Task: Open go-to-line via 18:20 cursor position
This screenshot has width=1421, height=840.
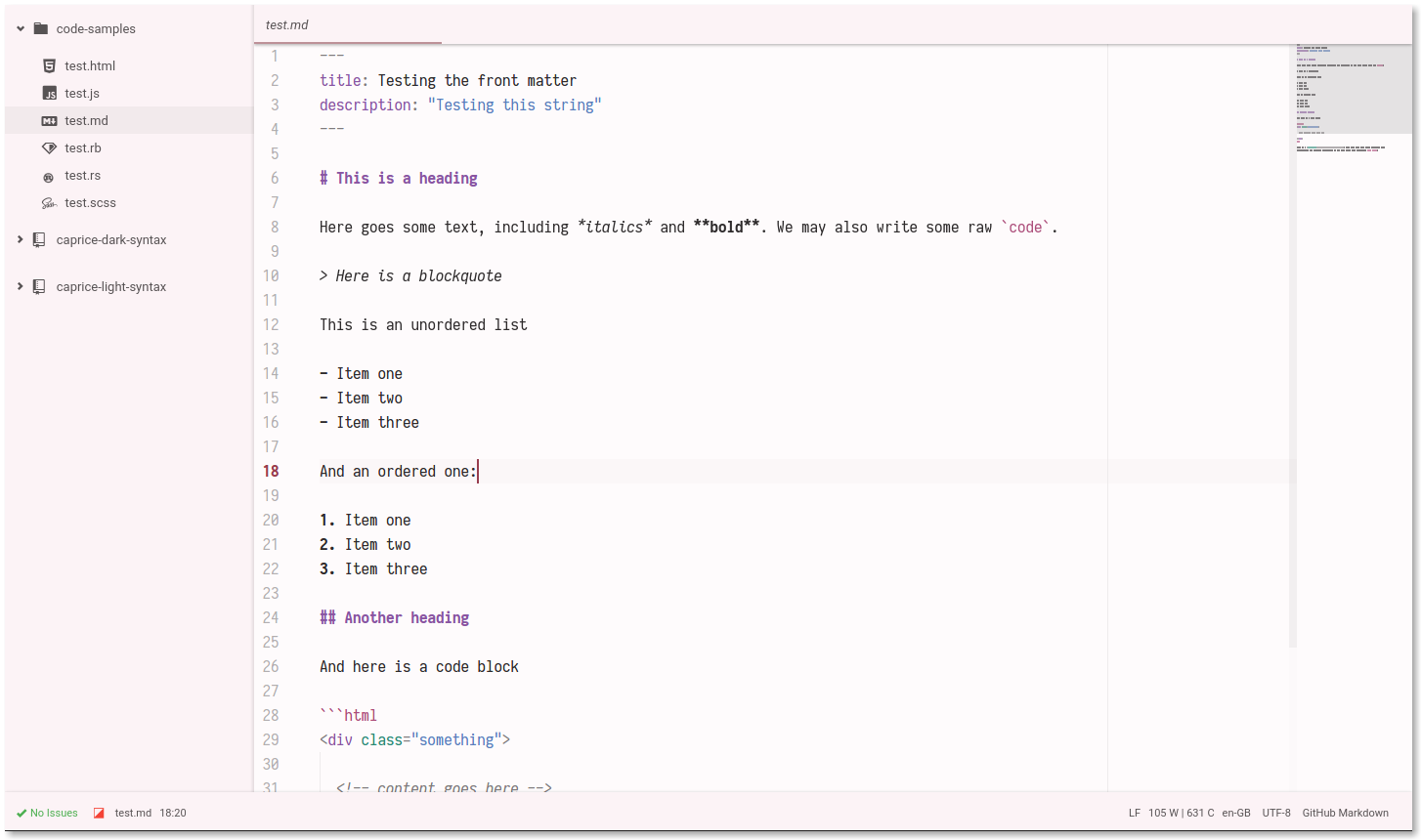Action: pos(173,813)
